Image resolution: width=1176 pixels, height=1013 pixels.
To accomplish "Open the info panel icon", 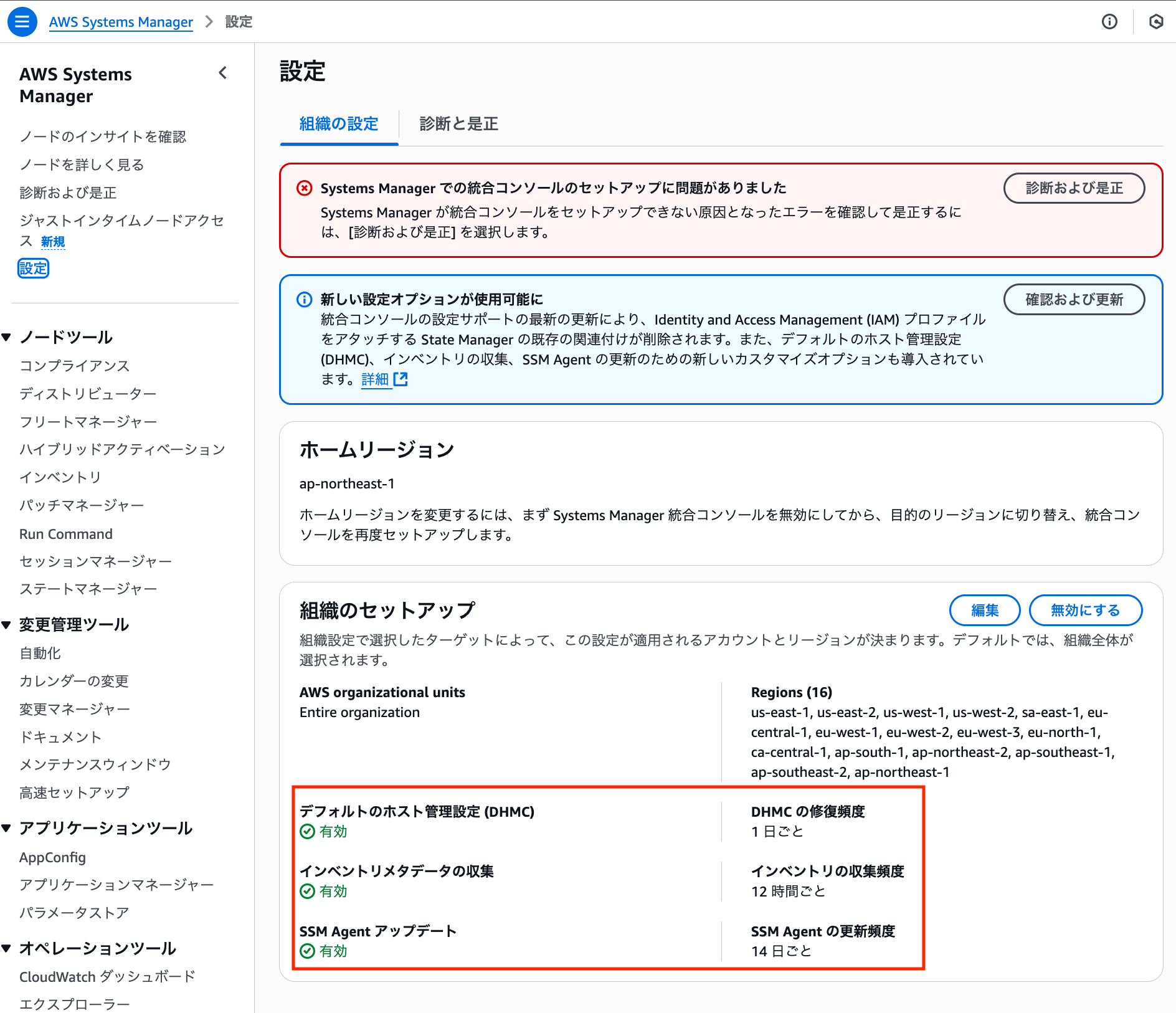I will click(x=1109, y=22).
